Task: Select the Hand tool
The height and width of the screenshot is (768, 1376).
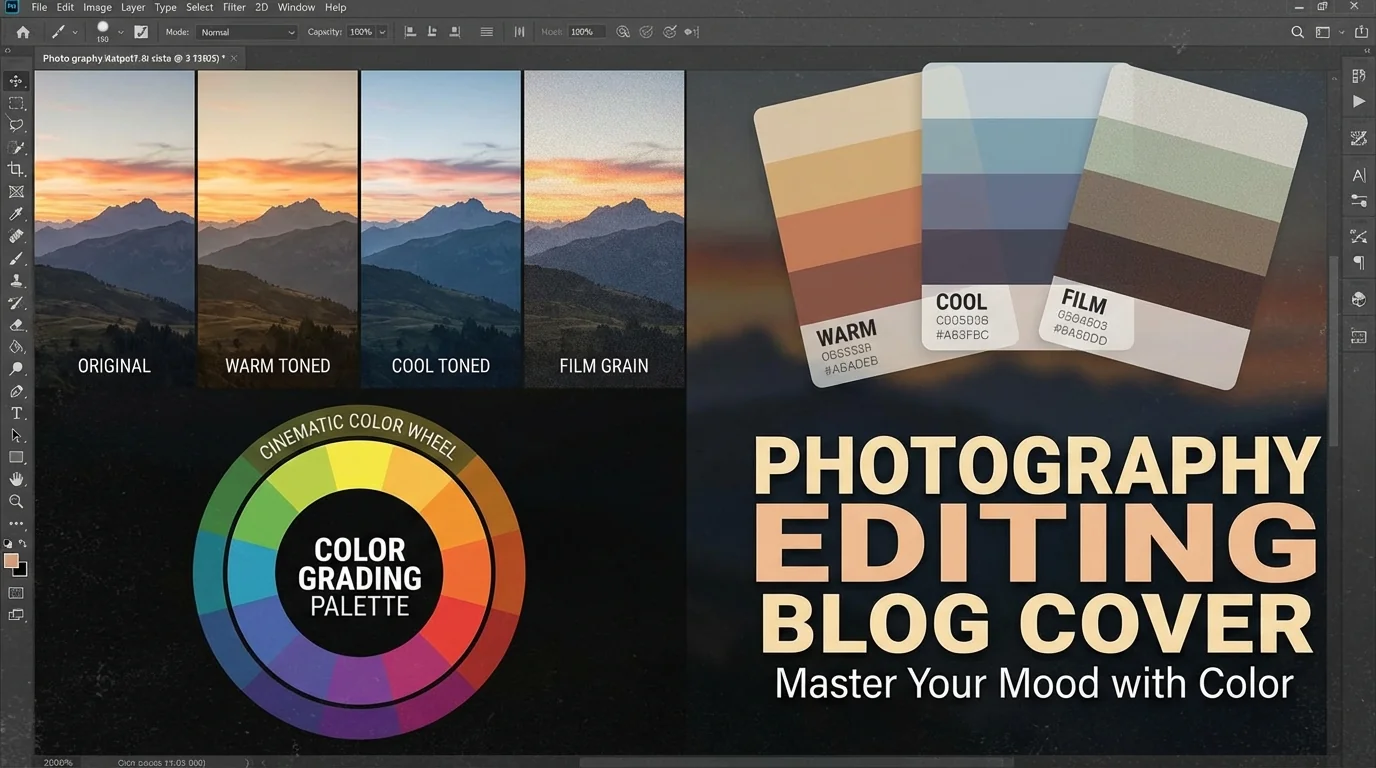Action: tap(16, 480)
